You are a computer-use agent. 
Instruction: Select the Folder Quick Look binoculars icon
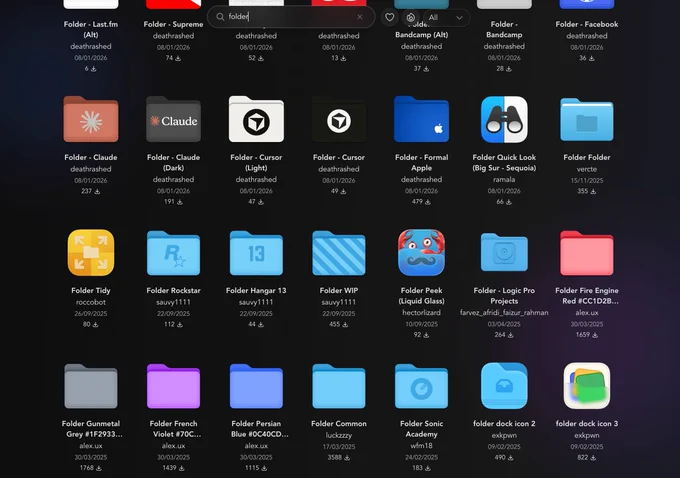click(504, 119)
